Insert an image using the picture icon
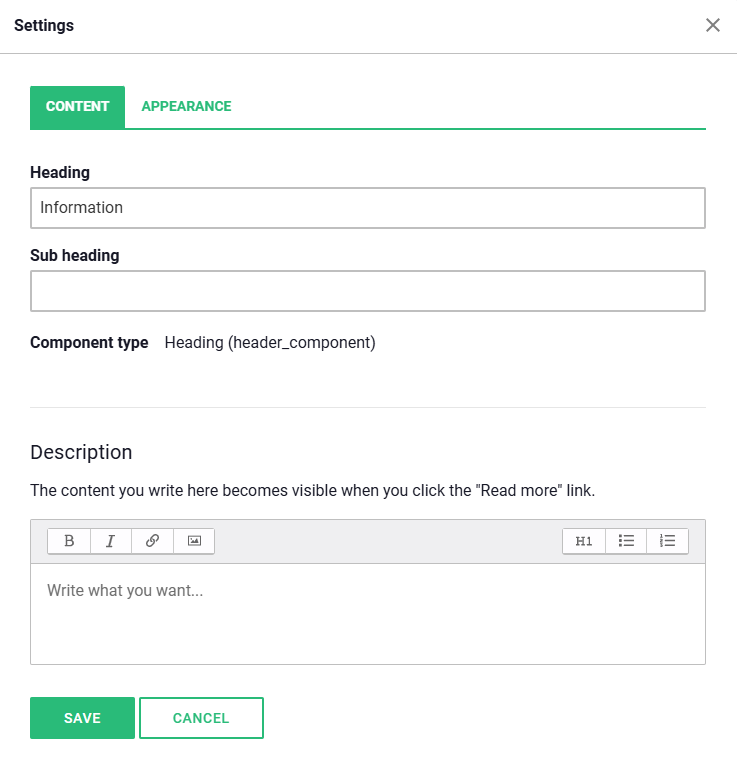The height and width of the screenshot is (770, 737). point(194,541)
